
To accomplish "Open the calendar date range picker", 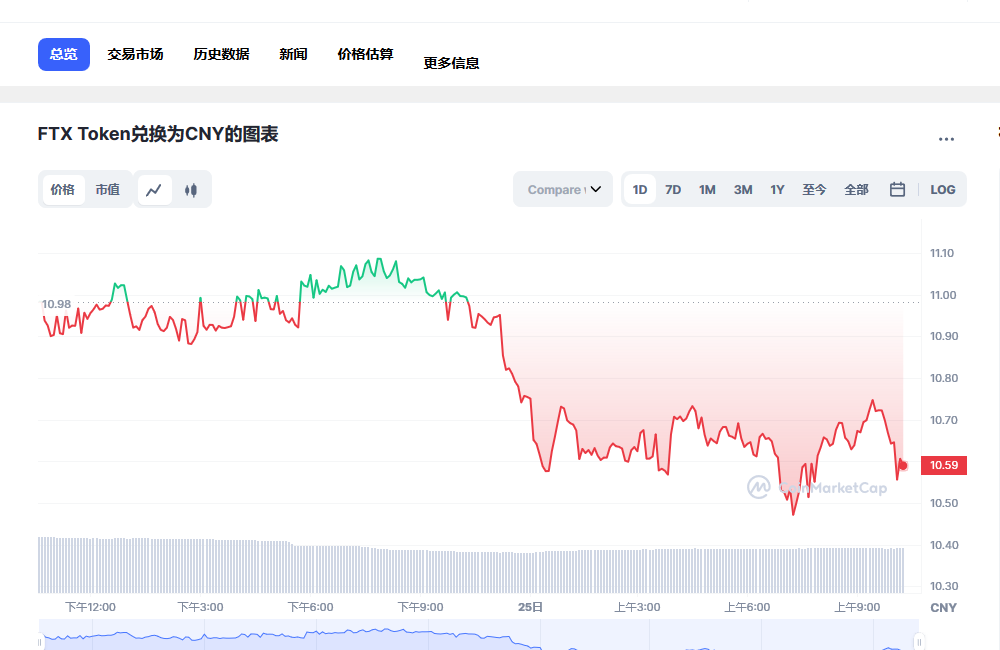I will [x=897, y=189].
